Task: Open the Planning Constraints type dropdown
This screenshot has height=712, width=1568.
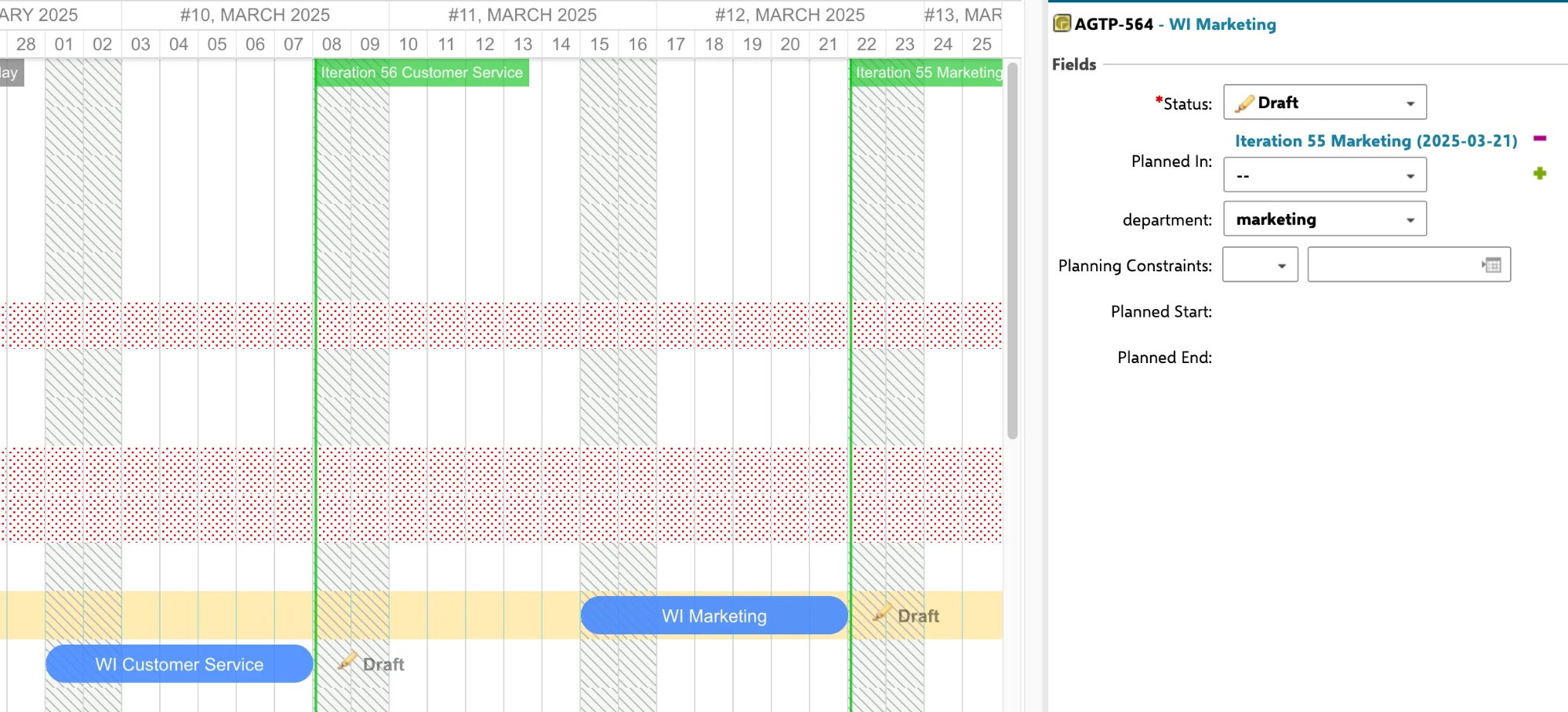Action: tap(1261, 265)
